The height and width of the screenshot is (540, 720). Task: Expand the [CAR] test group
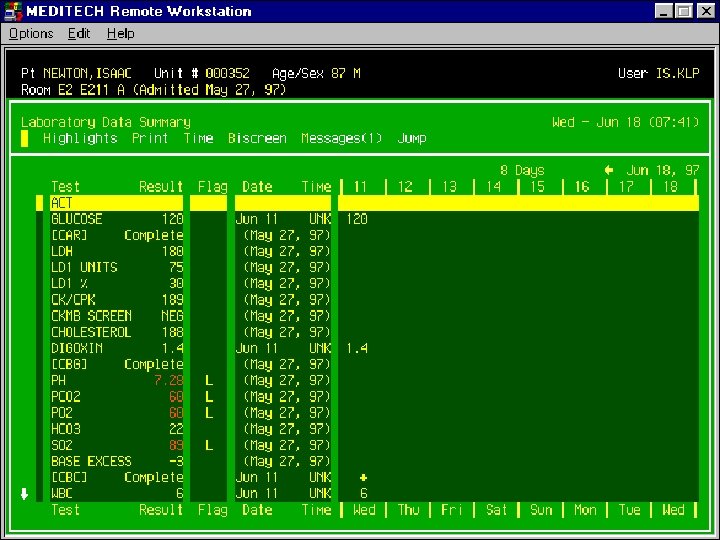coord(69,235)
